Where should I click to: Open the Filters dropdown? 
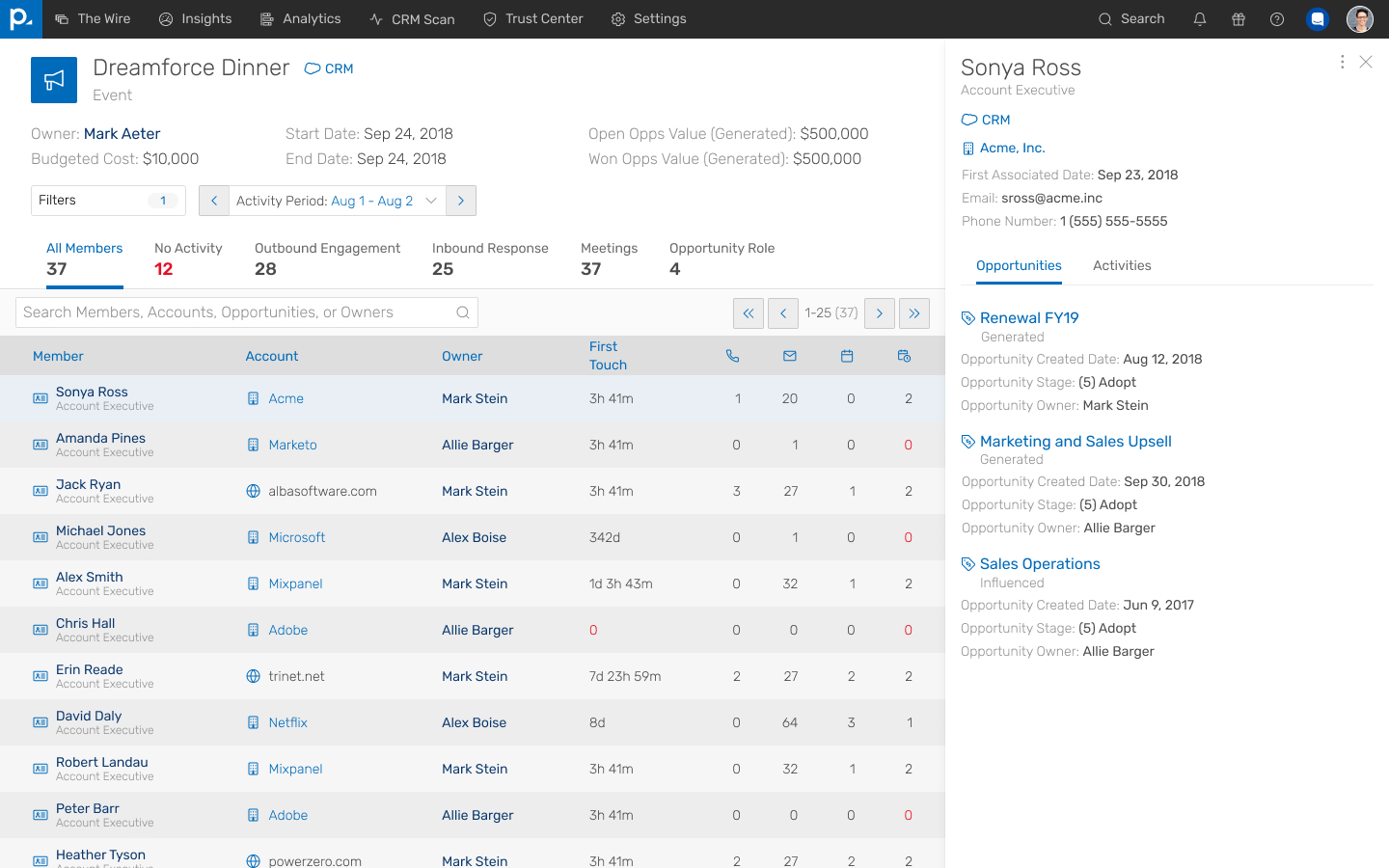coord(108,201)
